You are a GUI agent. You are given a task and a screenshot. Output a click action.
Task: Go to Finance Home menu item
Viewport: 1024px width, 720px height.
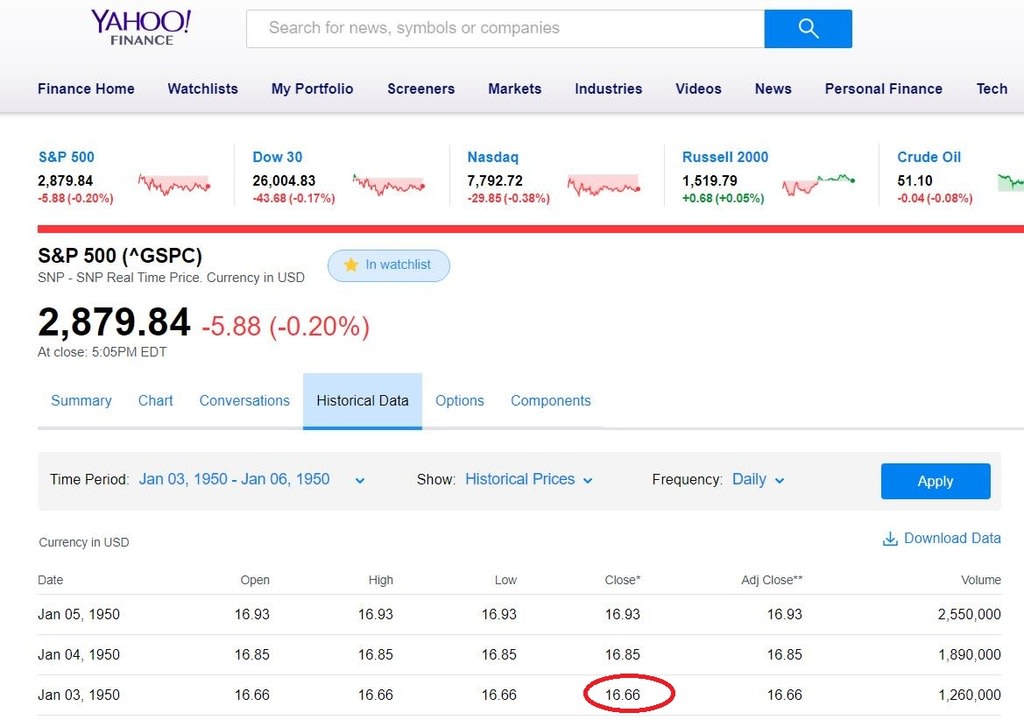tap(86, 89)
